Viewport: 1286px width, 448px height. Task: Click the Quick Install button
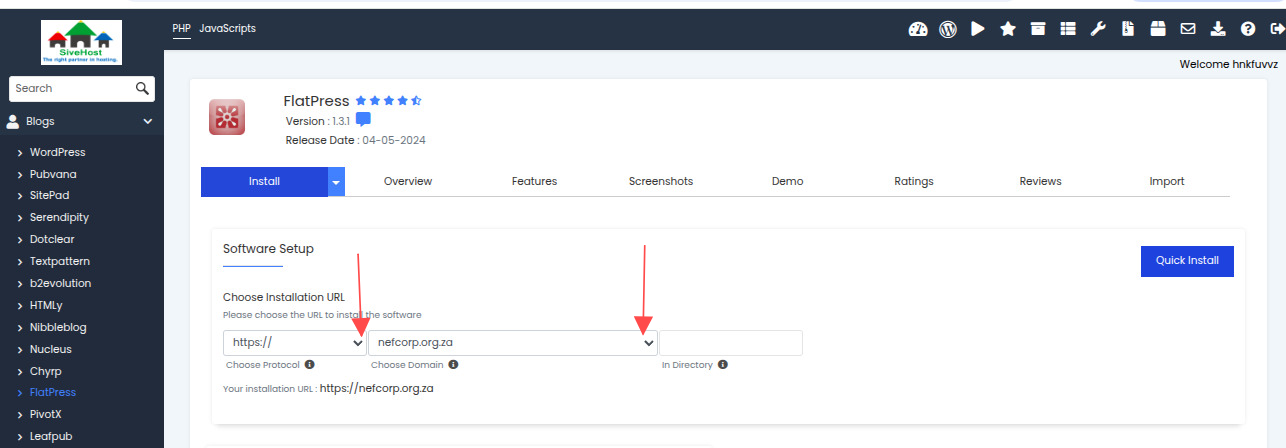pos(1187,261)
